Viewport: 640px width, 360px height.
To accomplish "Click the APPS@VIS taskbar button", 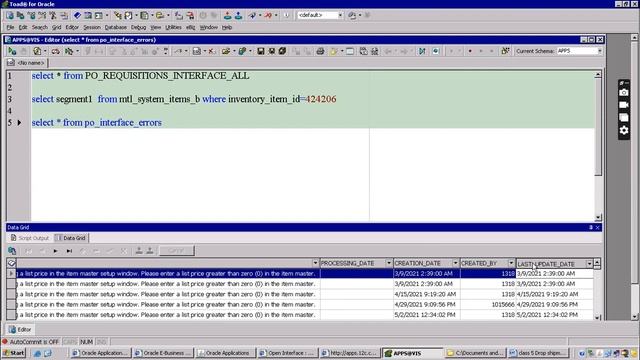I will point(413,353).
